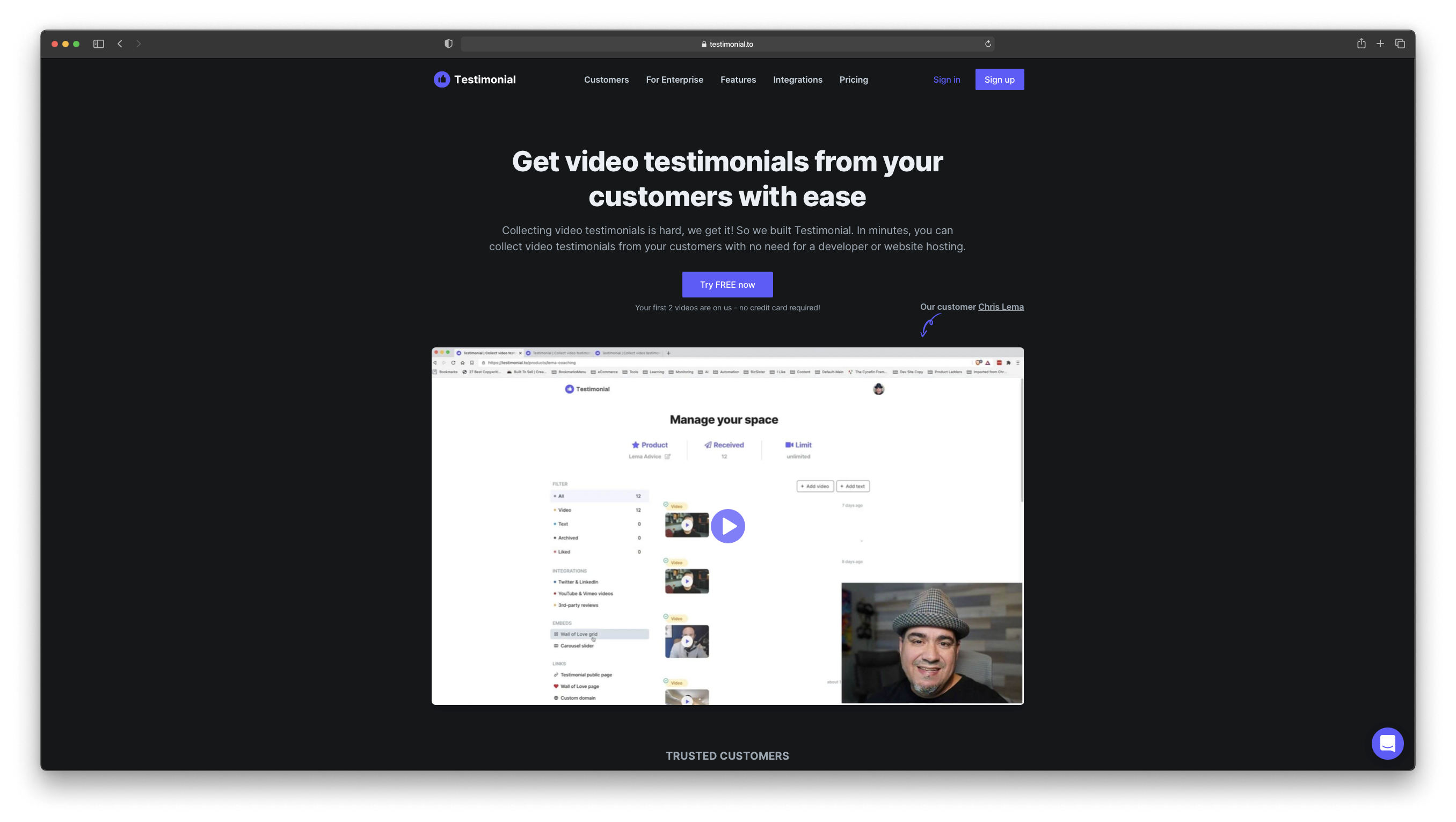Click the TRUSTED CUSTOMERS heading
Image resolution: width=1456 pixels, height=822 pixels.
pos(727,756)
